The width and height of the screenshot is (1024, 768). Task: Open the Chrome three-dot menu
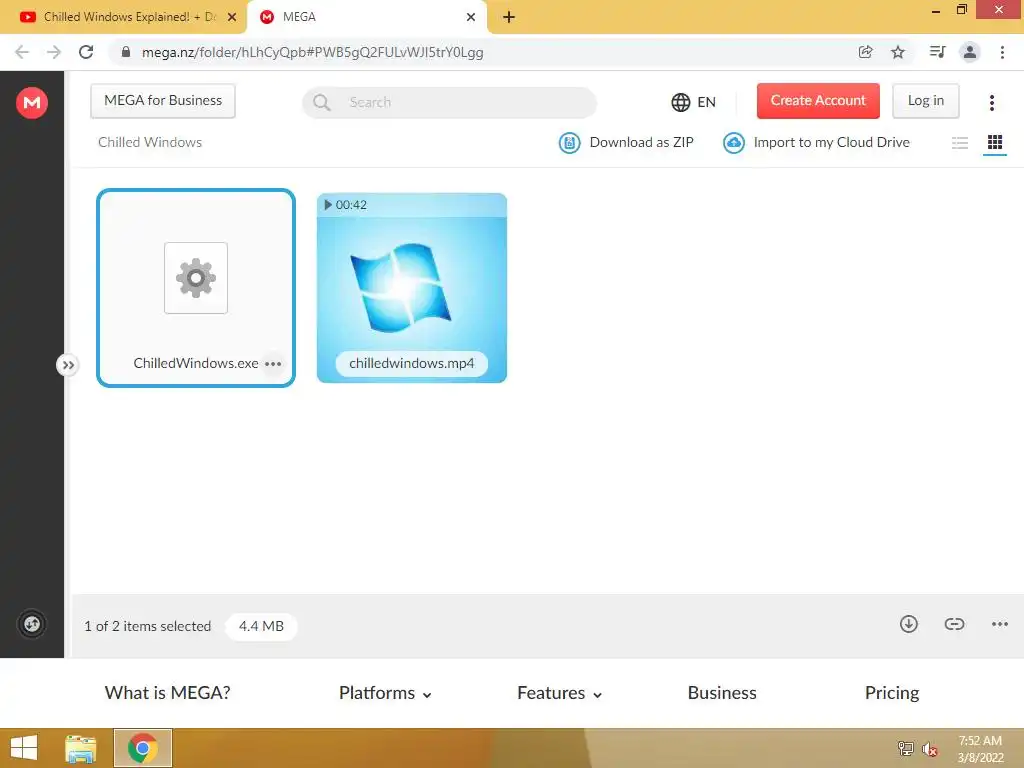coord(1002,52)
